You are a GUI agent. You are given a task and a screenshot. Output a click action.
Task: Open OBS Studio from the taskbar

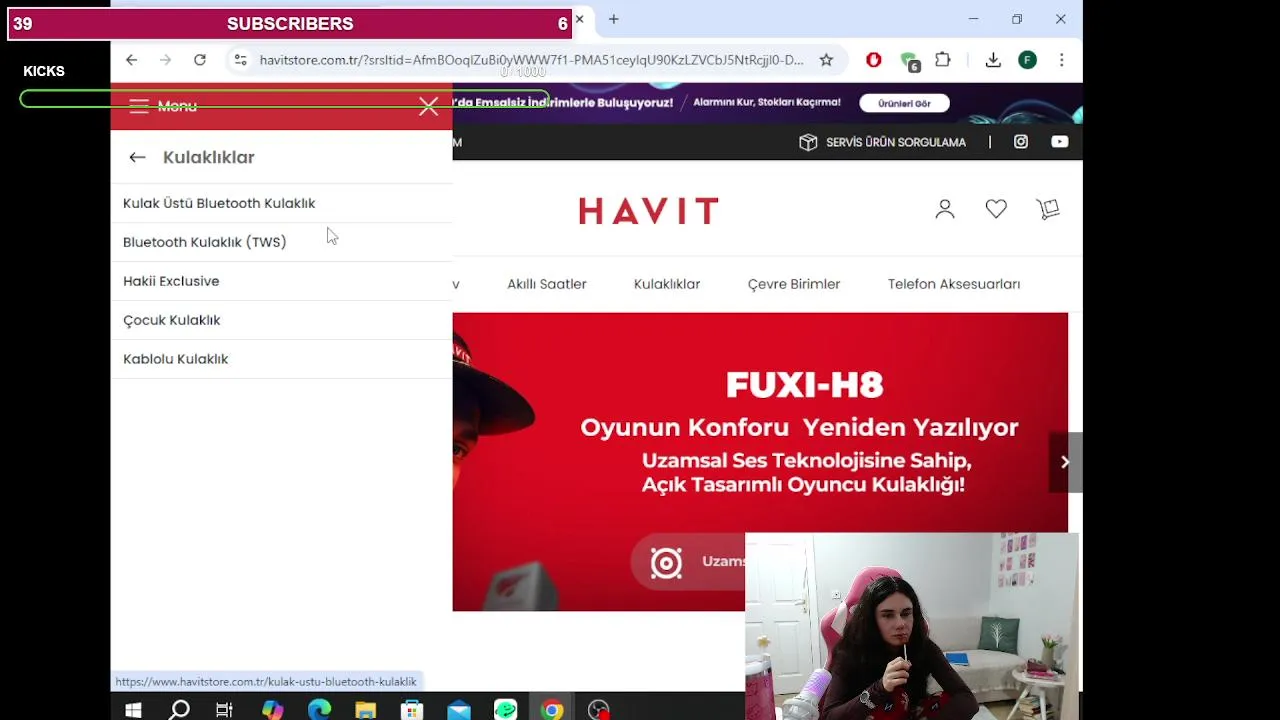[598, 710]
